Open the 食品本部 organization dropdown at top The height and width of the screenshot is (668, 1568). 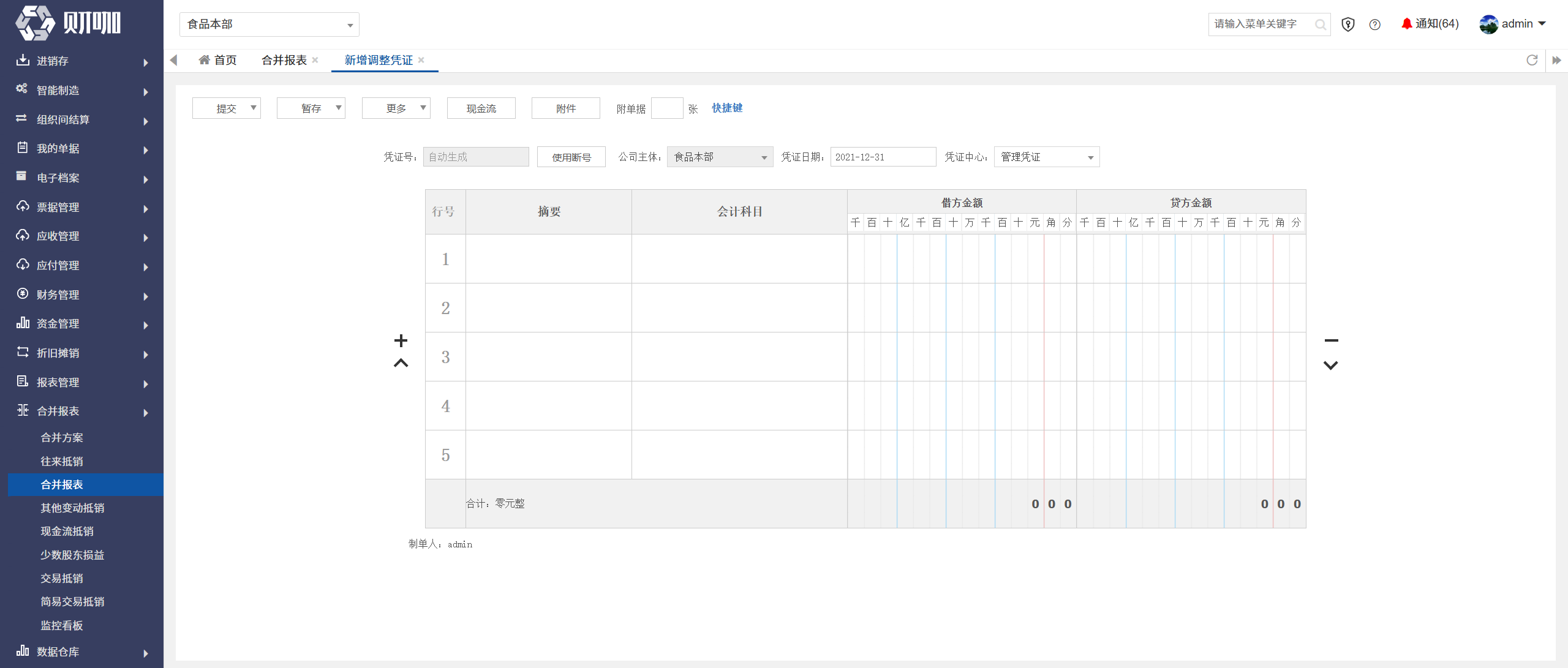pos(269,24)
